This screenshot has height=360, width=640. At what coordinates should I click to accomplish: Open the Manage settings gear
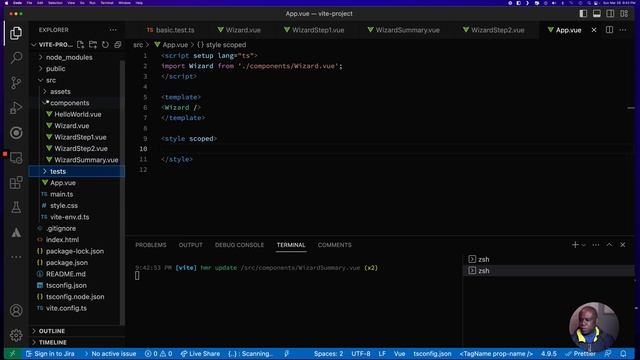pos(16,335)
